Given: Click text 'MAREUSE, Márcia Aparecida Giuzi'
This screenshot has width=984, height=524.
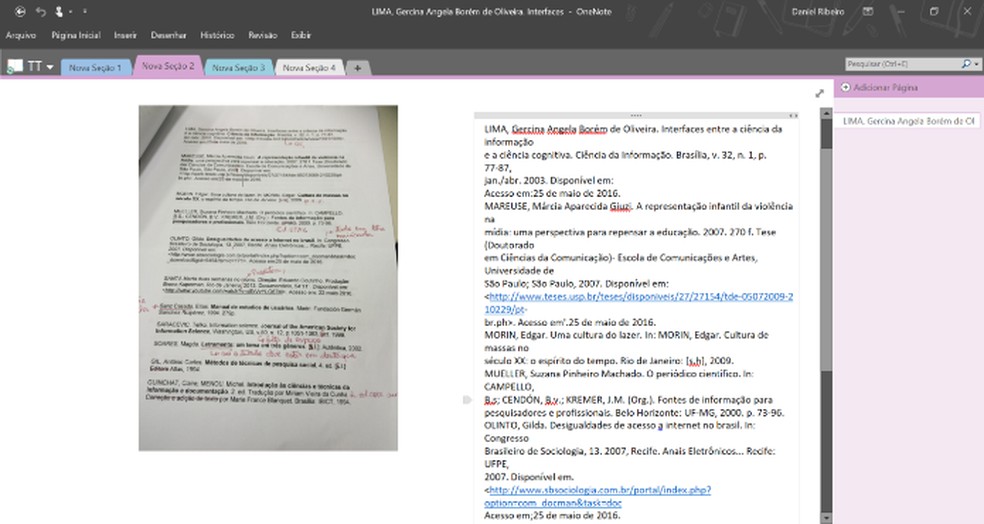Looking at the screenshot, I should pyautogui.click(x=558, y=206).
